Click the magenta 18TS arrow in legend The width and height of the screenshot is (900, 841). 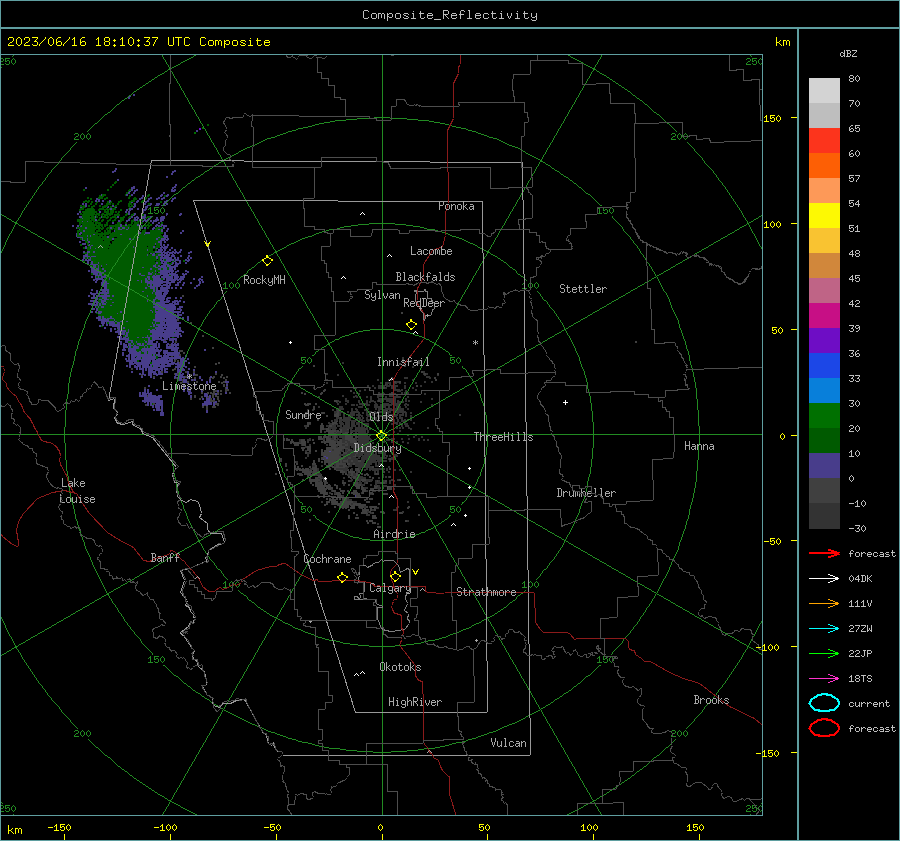824,679
